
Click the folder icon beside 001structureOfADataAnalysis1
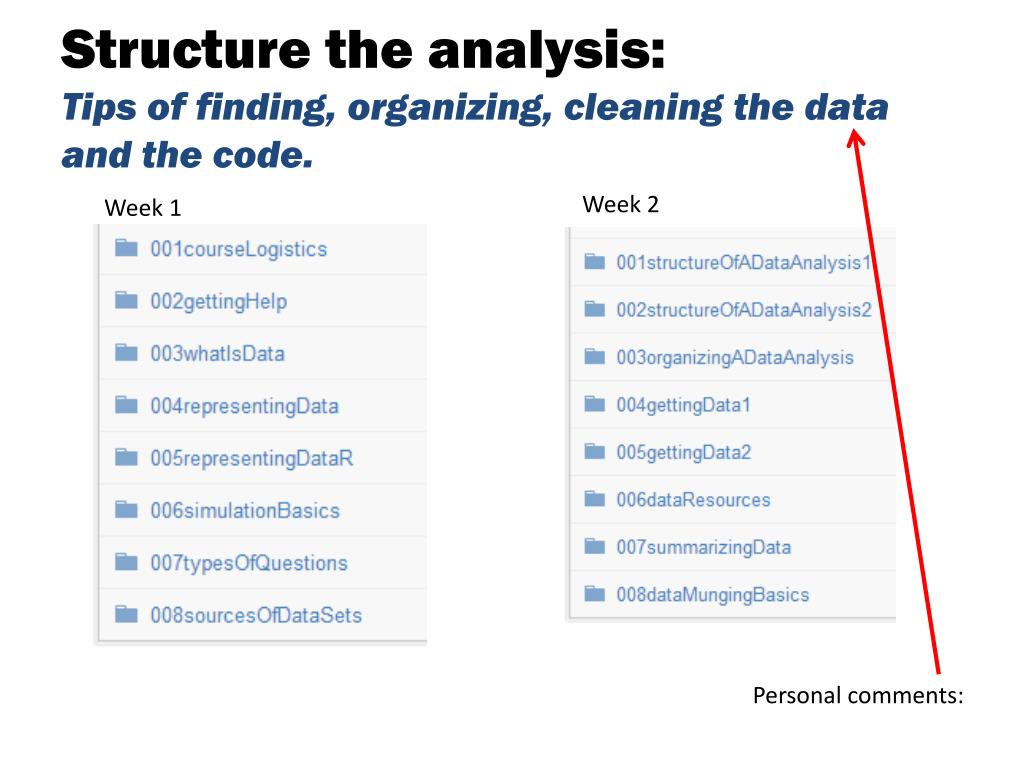pyautogui.click(x=595, y=263)
